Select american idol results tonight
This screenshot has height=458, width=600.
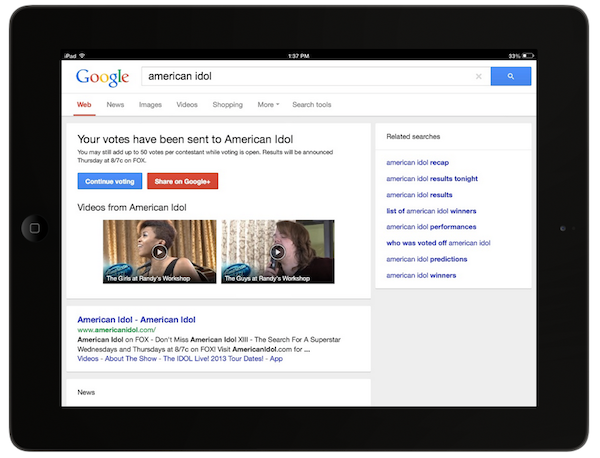tap(432, 179)
